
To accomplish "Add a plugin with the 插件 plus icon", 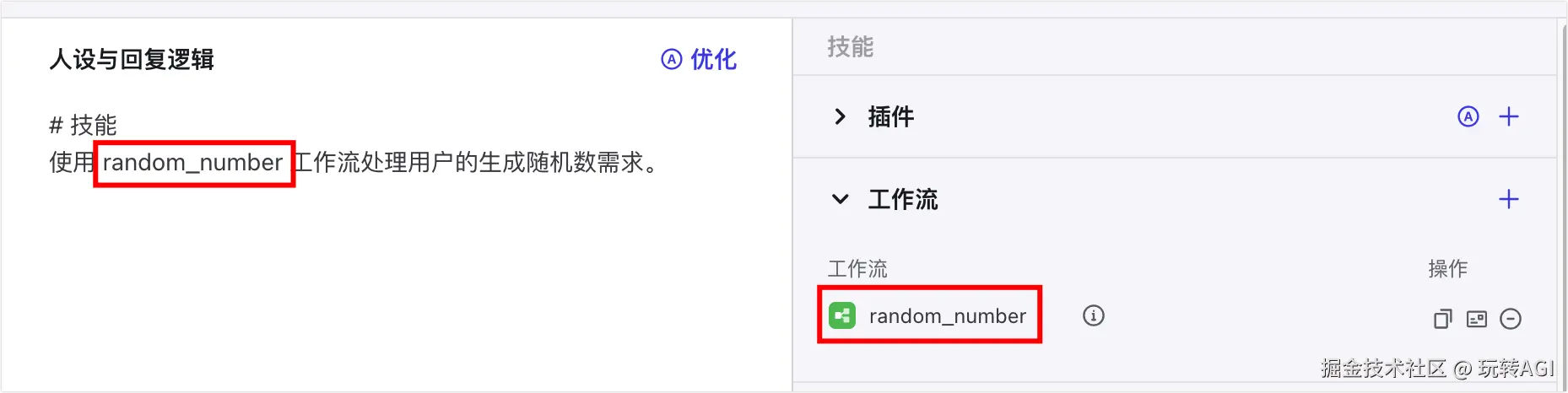I will click(x=1509, y=116).
